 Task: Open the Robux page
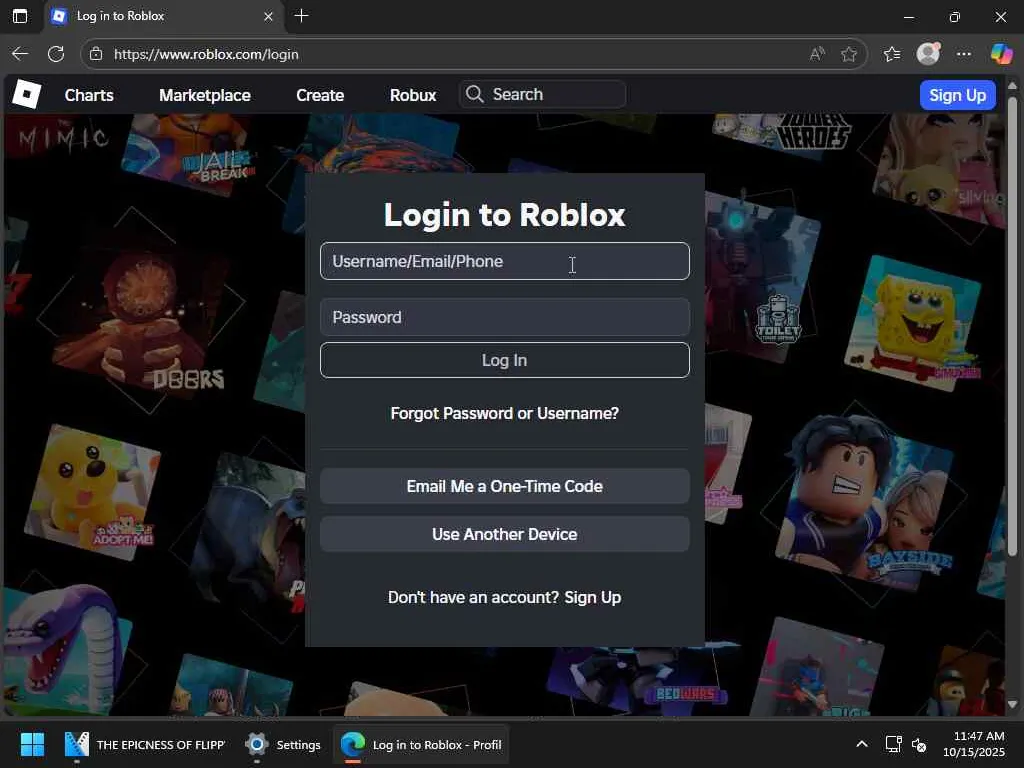[x=413, y=95]
